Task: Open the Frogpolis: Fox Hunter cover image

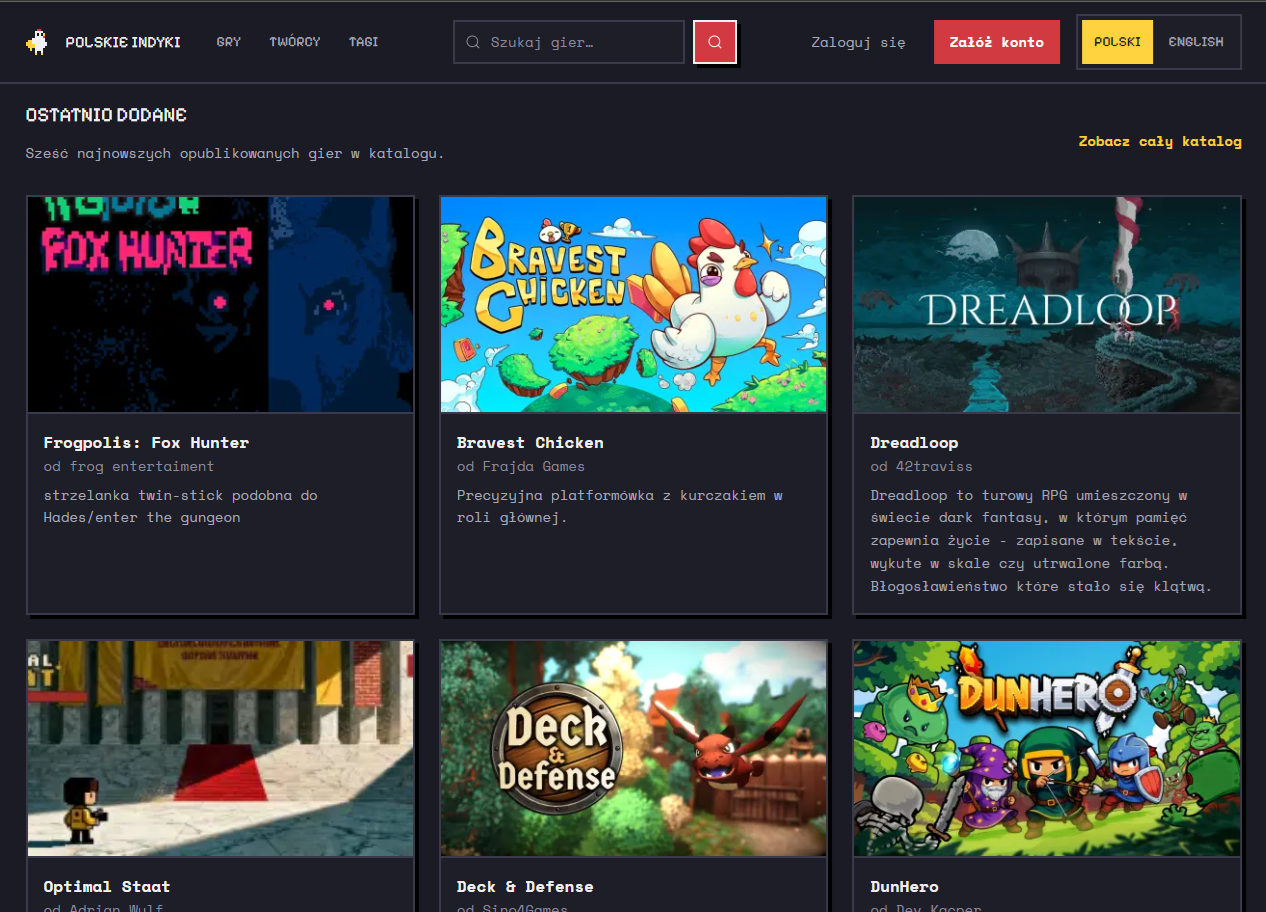Action: pyautogui.click(x=221, y=304)
